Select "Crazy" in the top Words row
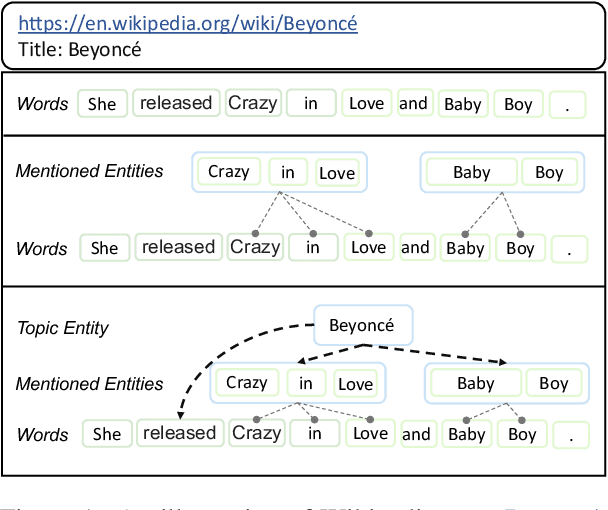The image size is (608, 510). (252, 102)
